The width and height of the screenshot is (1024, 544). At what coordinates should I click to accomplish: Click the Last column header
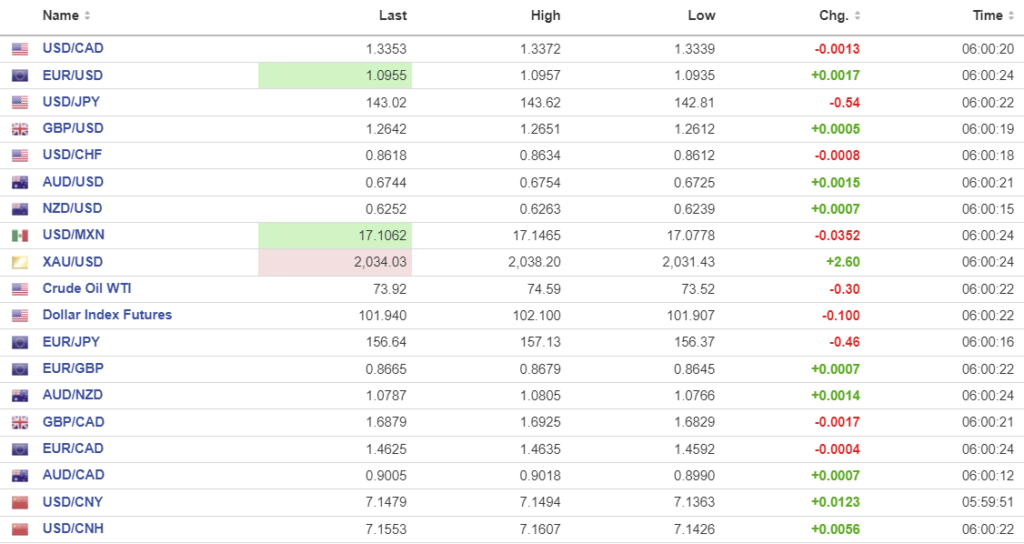click(x=393, y=16)
